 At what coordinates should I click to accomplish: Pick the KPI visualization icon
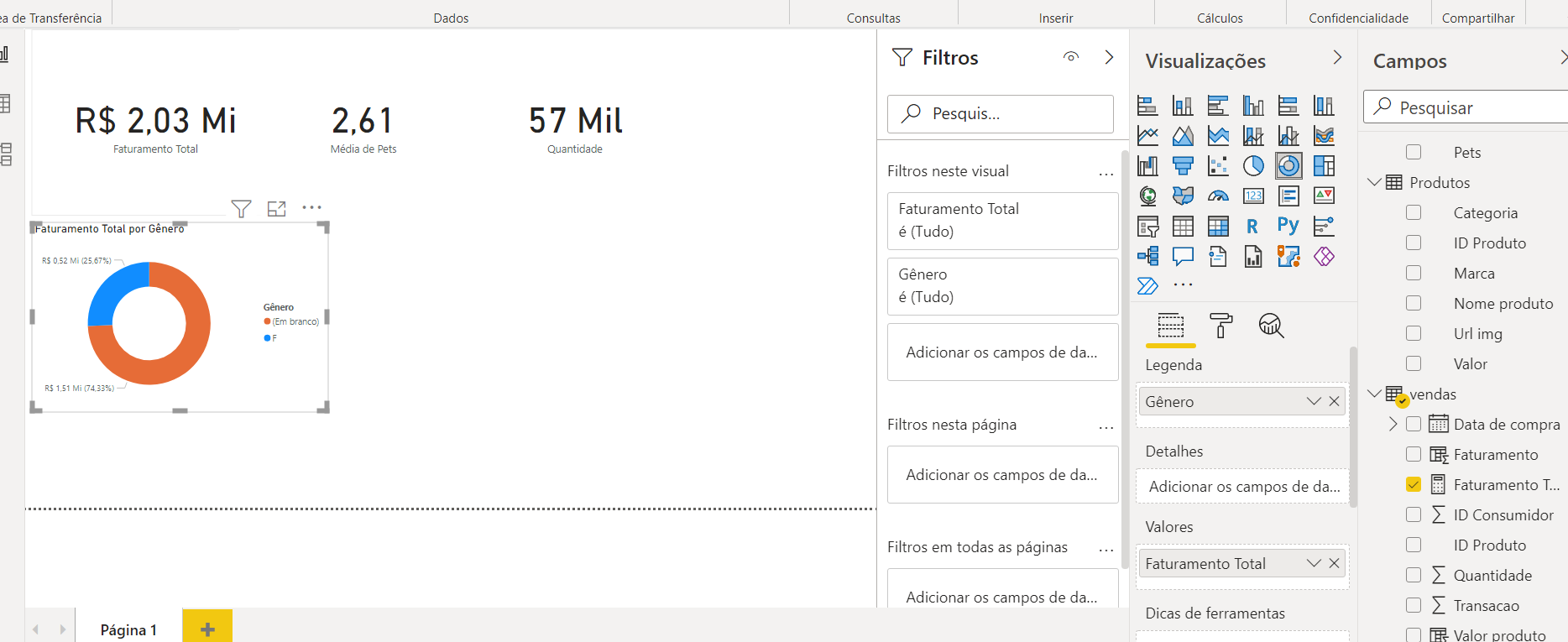[x=1324, y=196]
